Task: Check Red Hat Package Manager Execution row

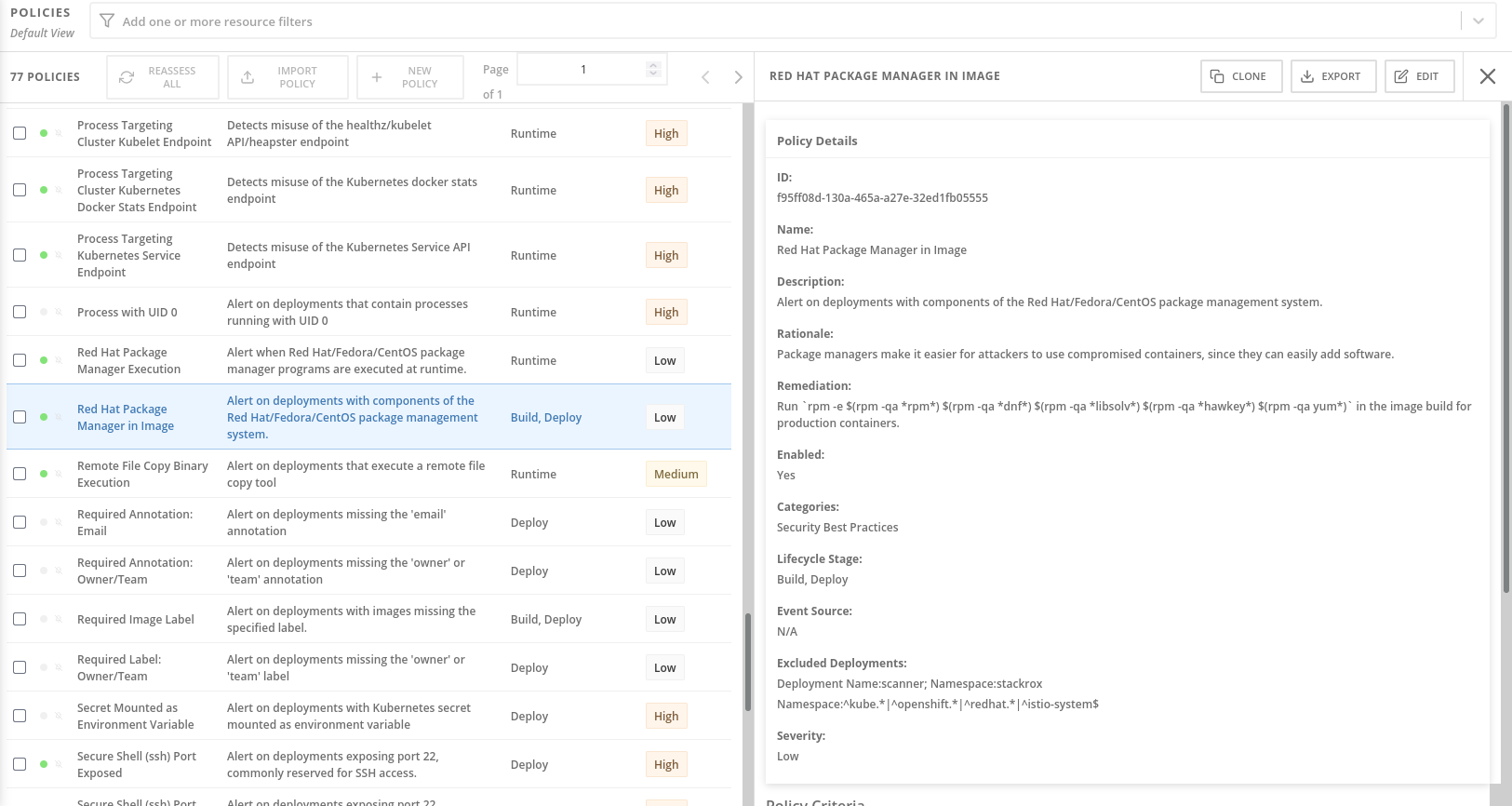Action: 20,360
